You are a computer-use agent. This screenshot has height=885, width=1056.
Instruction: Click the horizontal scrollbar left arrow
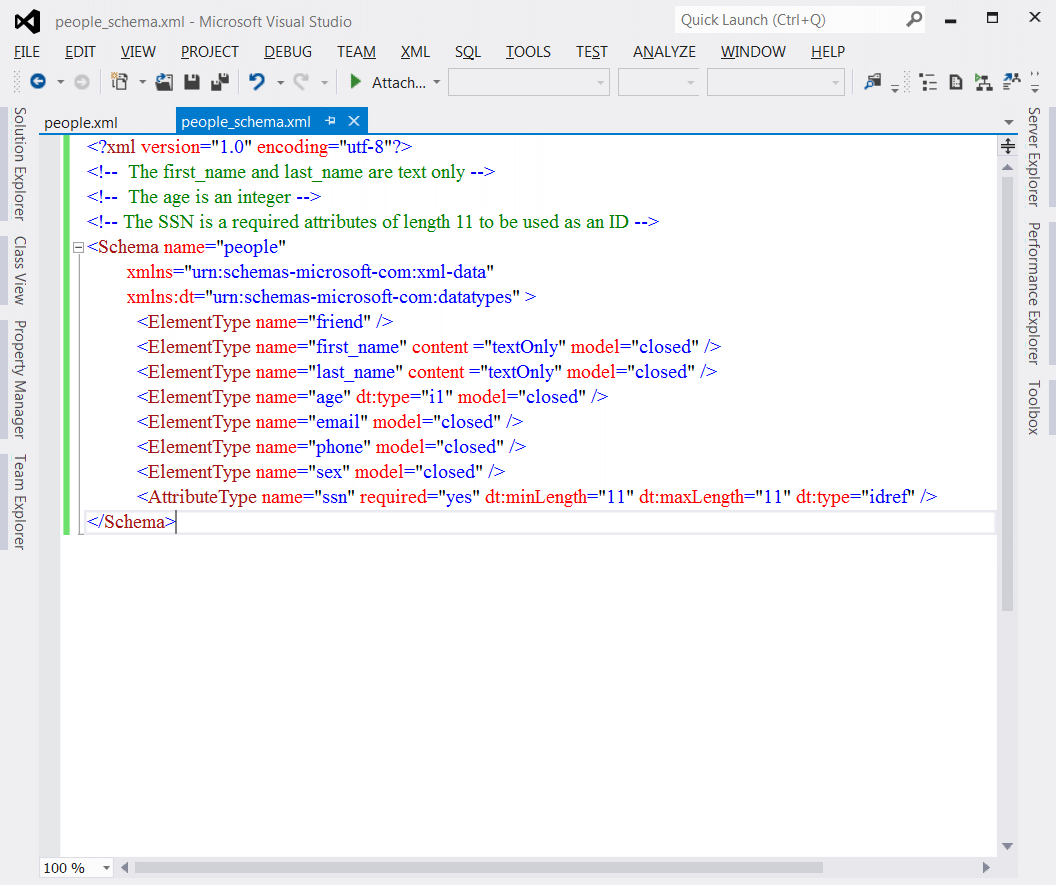coord(125,867)
